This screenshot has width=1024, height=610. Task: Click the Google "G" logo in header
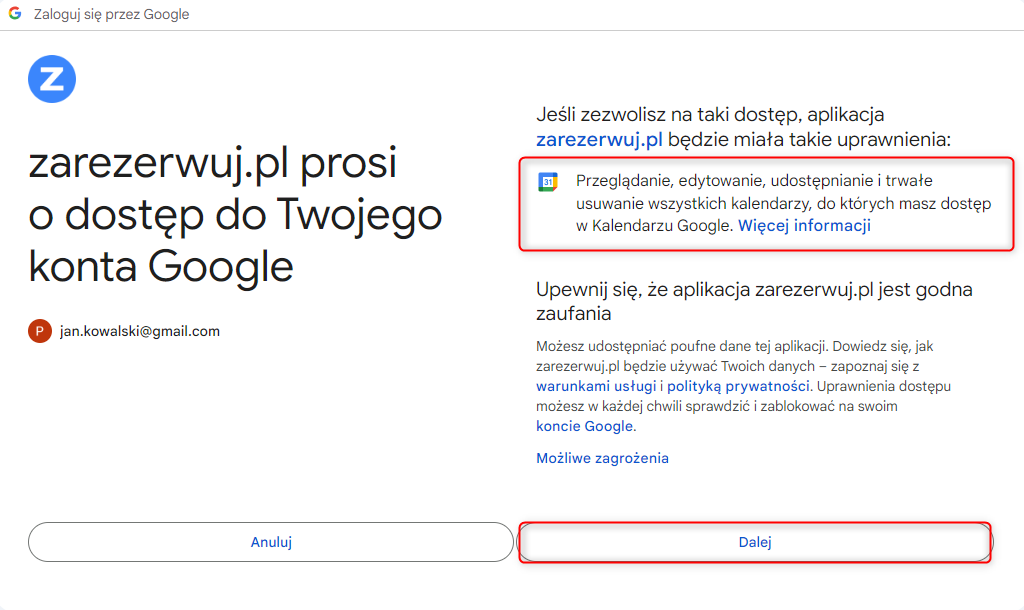click(15, 13)
